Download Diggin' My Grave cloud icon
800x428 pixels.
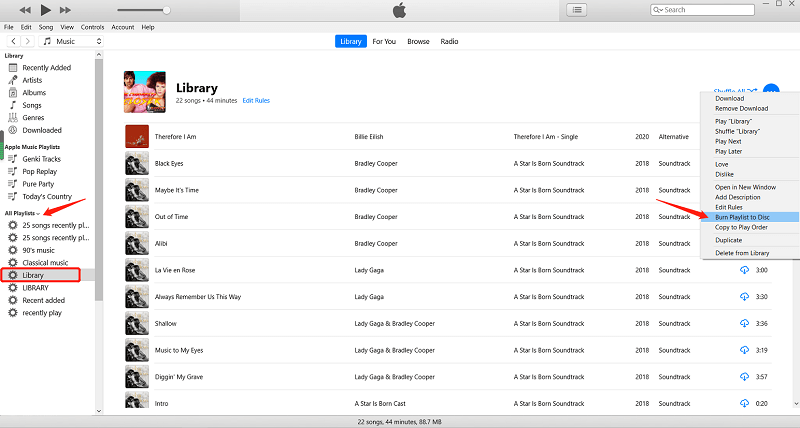pos(744,376)
